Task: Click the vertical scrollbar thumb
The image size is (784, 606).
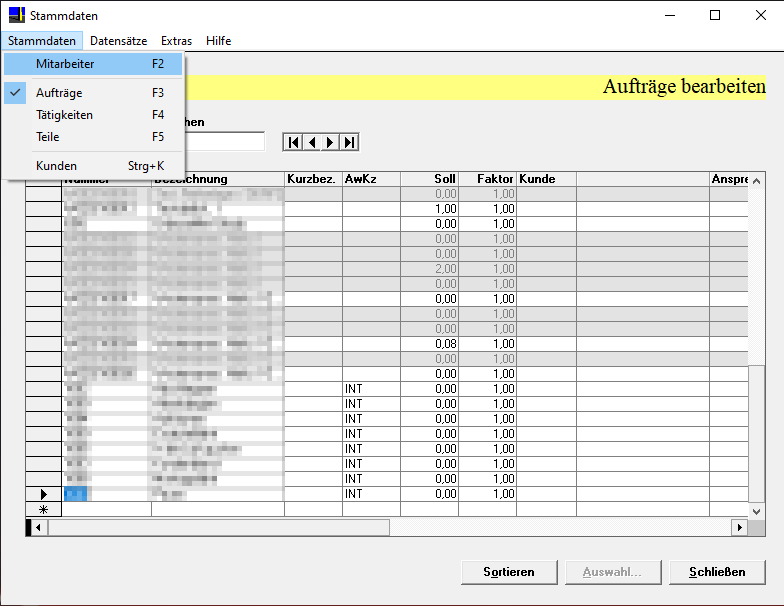Action: [x=756, y=434]
